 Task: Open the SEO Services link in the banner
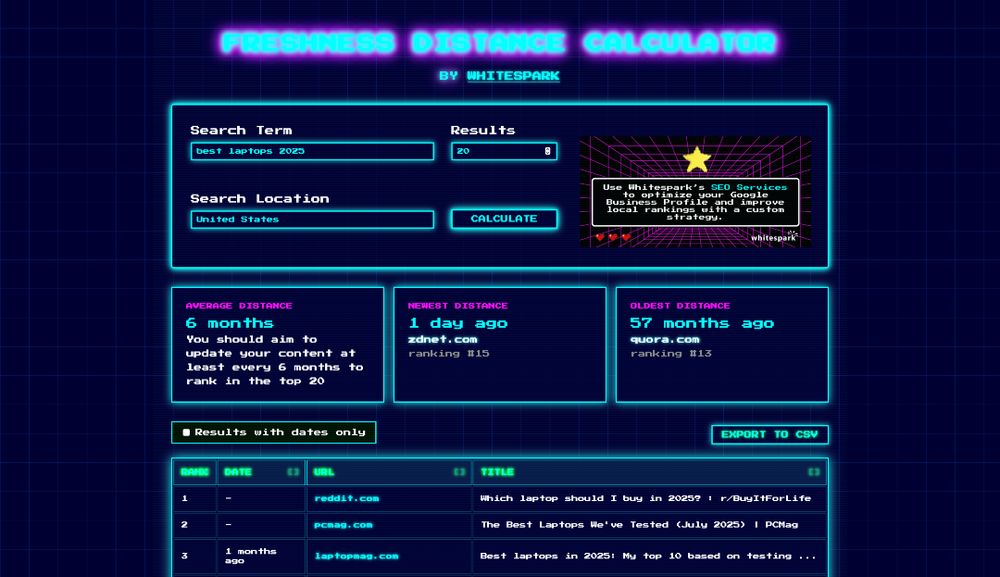pos(749,187)
